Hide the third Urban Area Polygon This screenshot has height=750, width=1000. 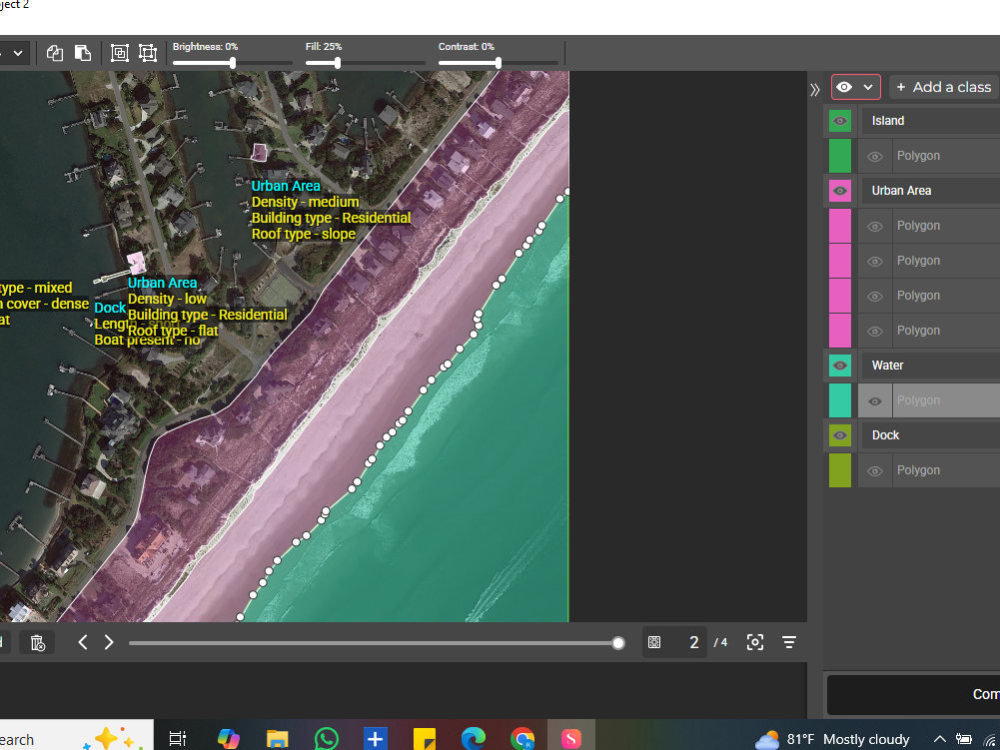point(875,297)
